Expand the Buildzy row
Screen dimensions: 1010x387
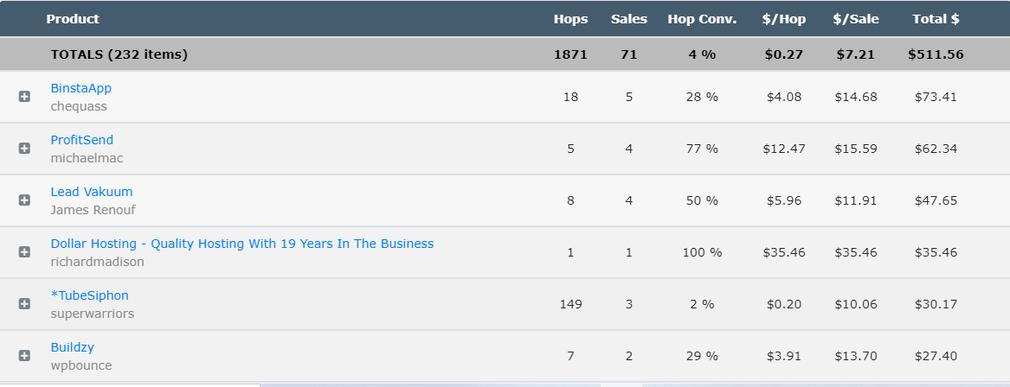[24, 355]
